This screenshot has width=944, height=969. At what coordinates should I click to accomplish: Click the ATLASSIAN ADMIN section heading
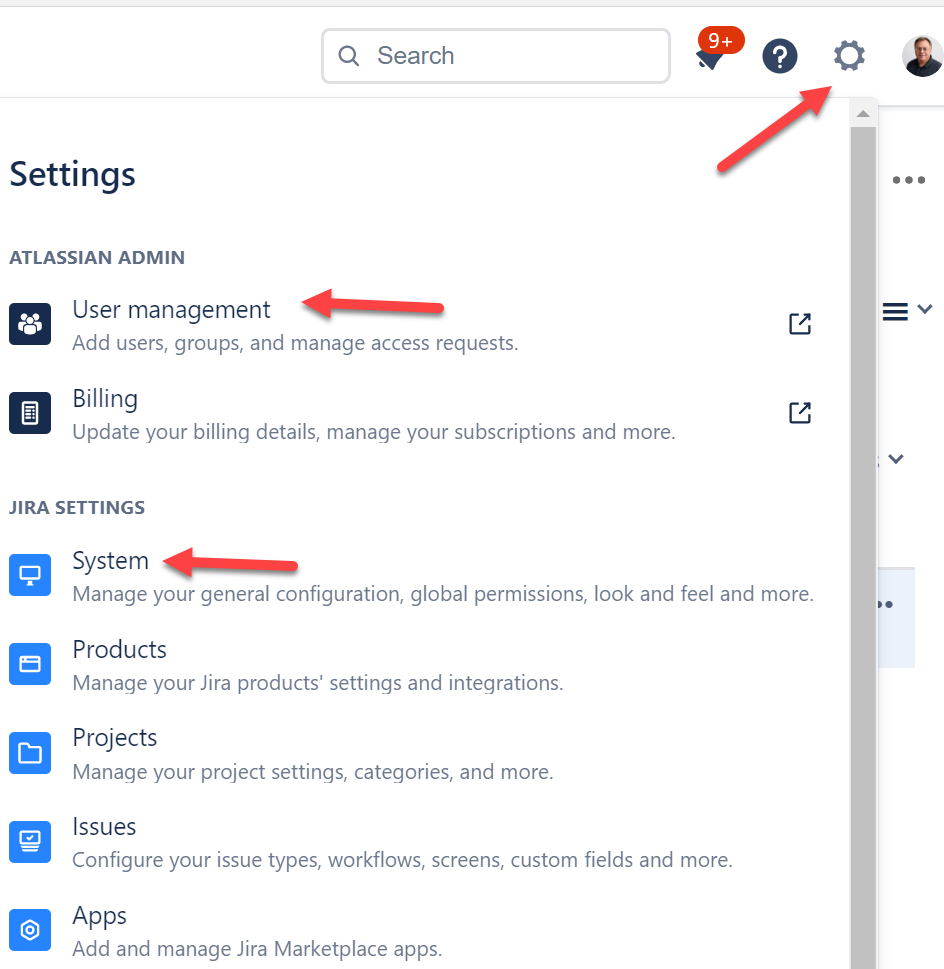97,257
